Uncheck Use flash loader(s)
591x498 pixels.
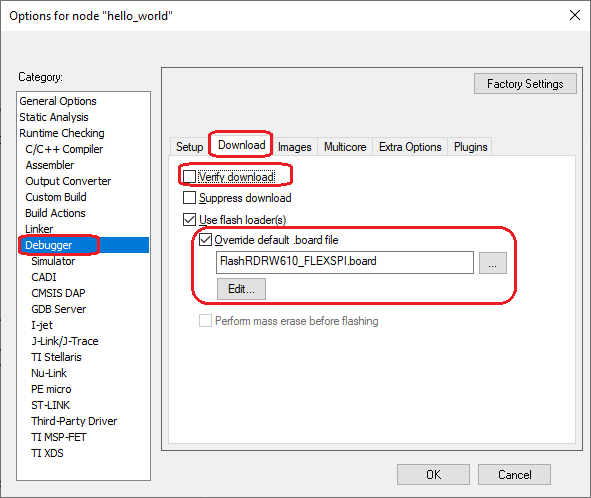pos(189,219)
